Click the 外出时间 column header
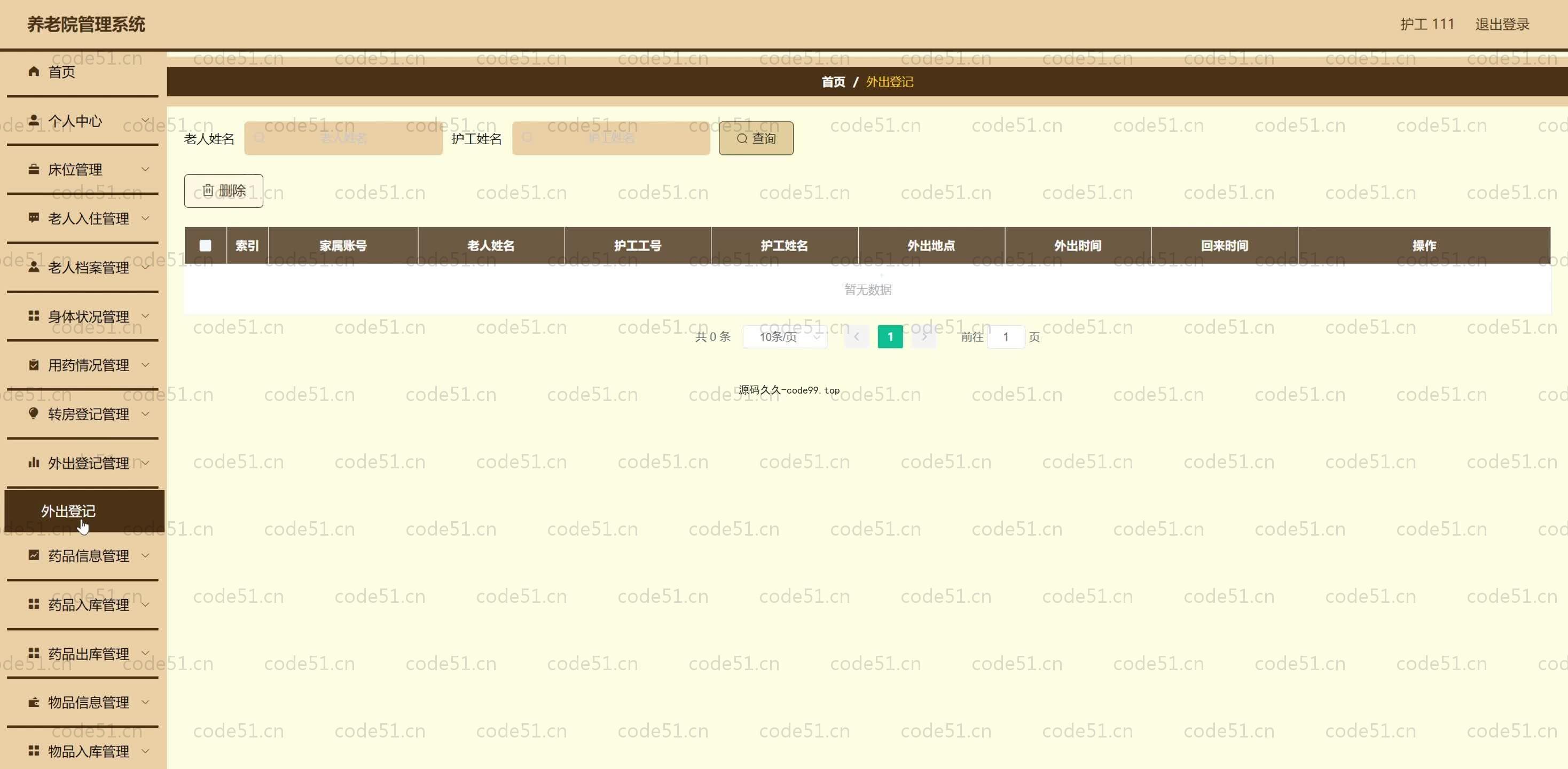The height and width of the screenshot is (769, 1568). coord(1078,245)
